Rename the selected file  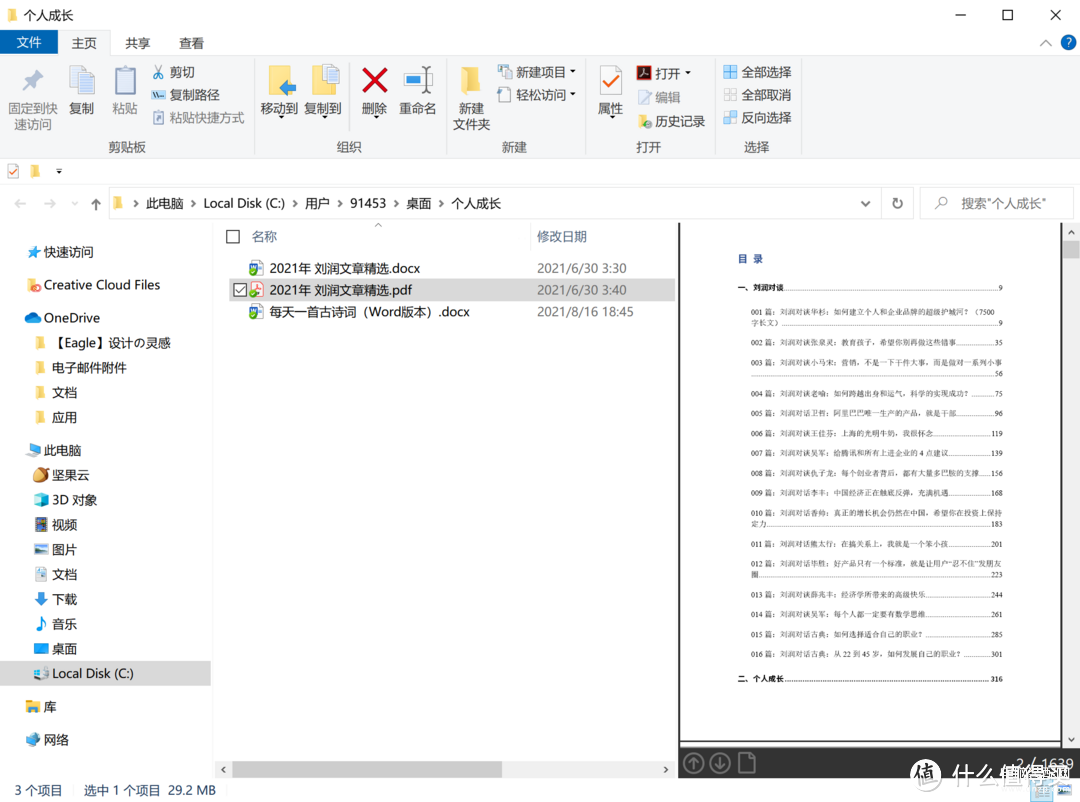[417, 90]
